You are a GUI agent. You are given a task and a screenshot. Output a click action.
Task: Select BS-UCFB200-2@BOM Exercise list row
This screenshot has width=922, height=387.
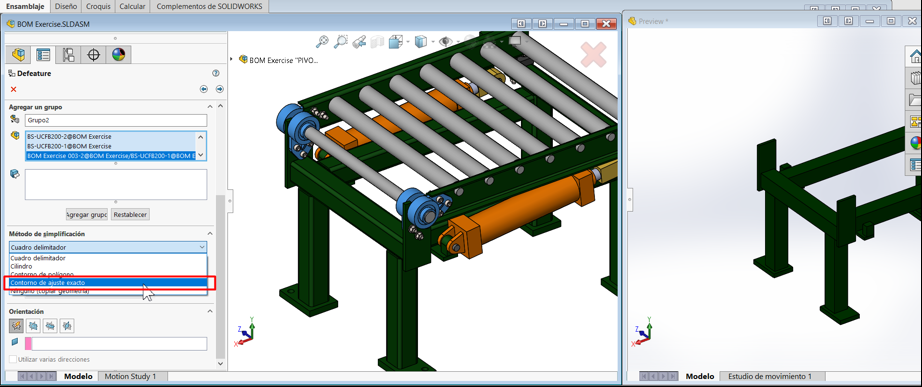110,136
